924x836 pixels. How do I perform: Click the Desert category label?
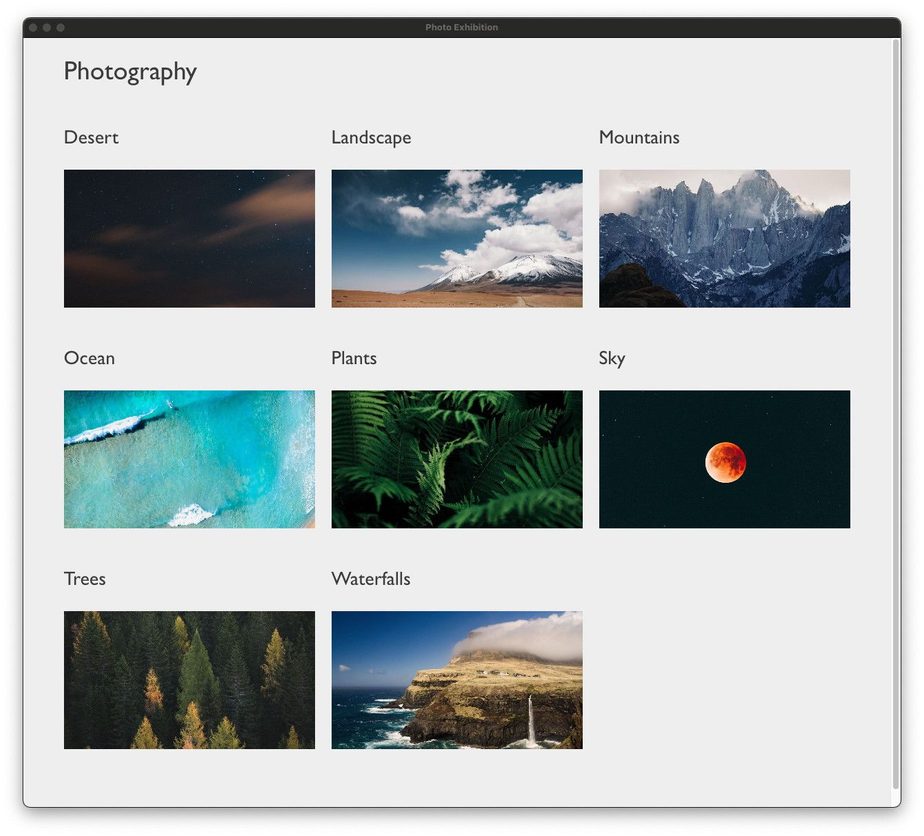91,138
